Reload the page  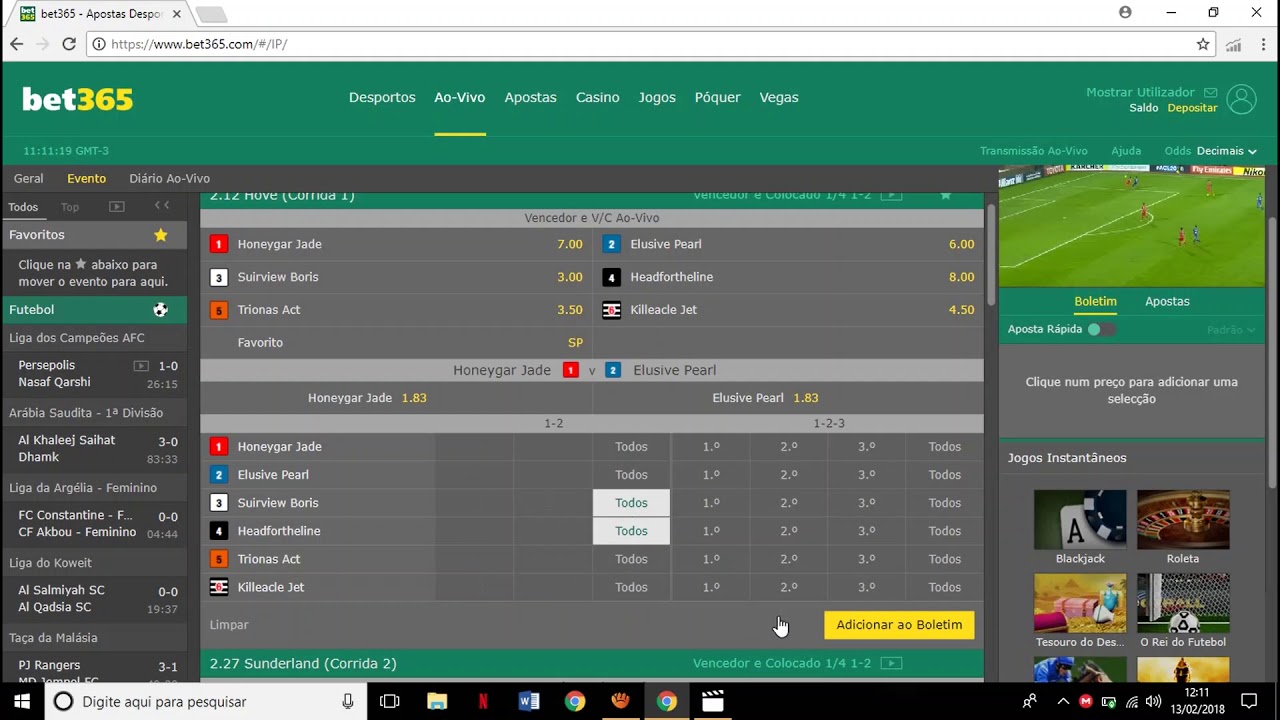pos(69,44)
